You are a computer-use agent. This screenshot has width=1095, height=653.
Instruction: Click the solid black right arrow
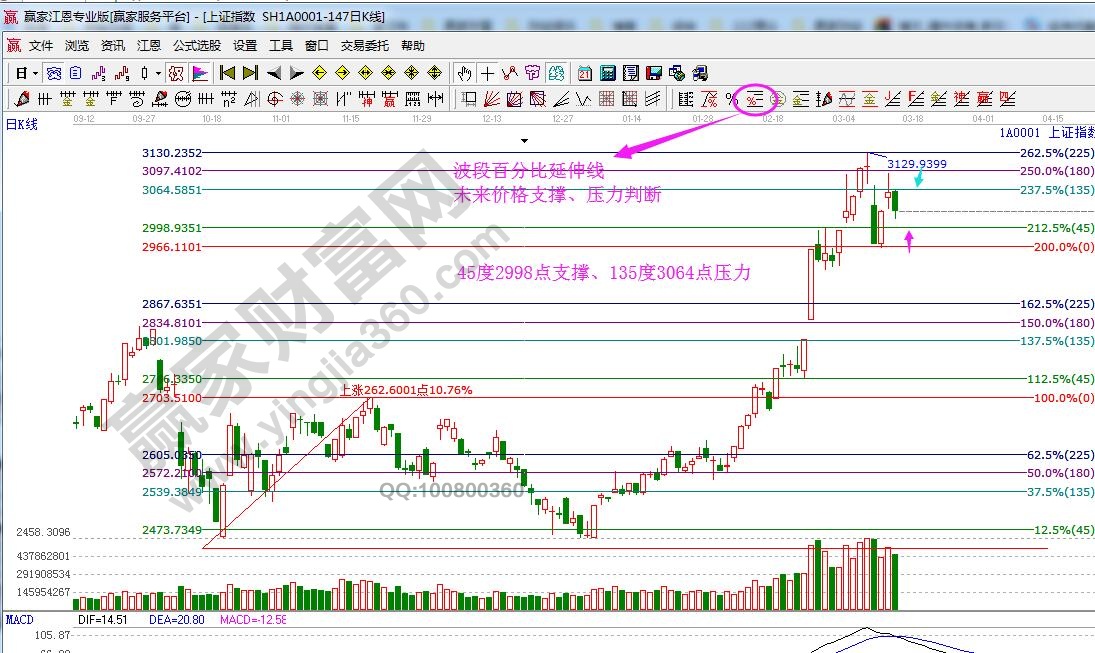coord(297,73)
